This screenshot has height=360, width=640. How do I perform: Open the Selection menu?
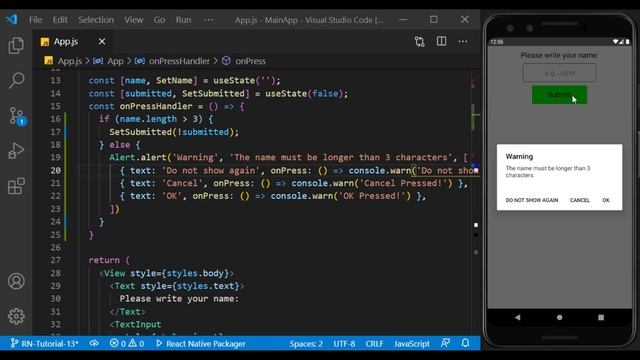coord(96,20)
